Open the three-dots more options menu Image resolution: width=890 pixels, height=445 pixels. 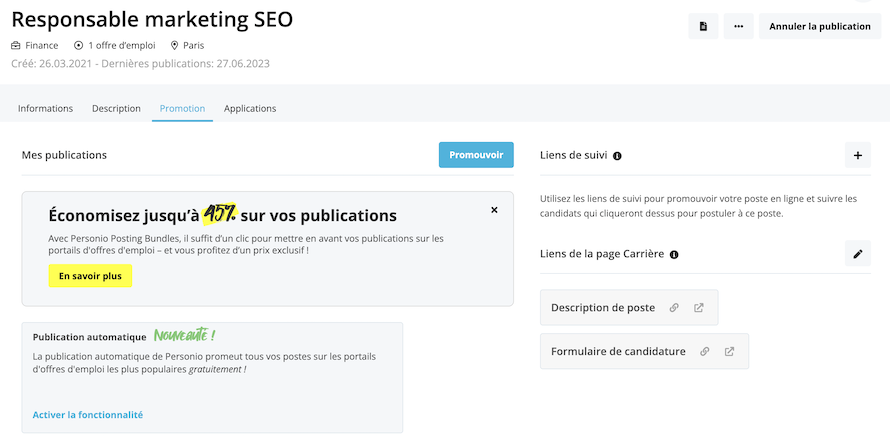pos(738,26)
